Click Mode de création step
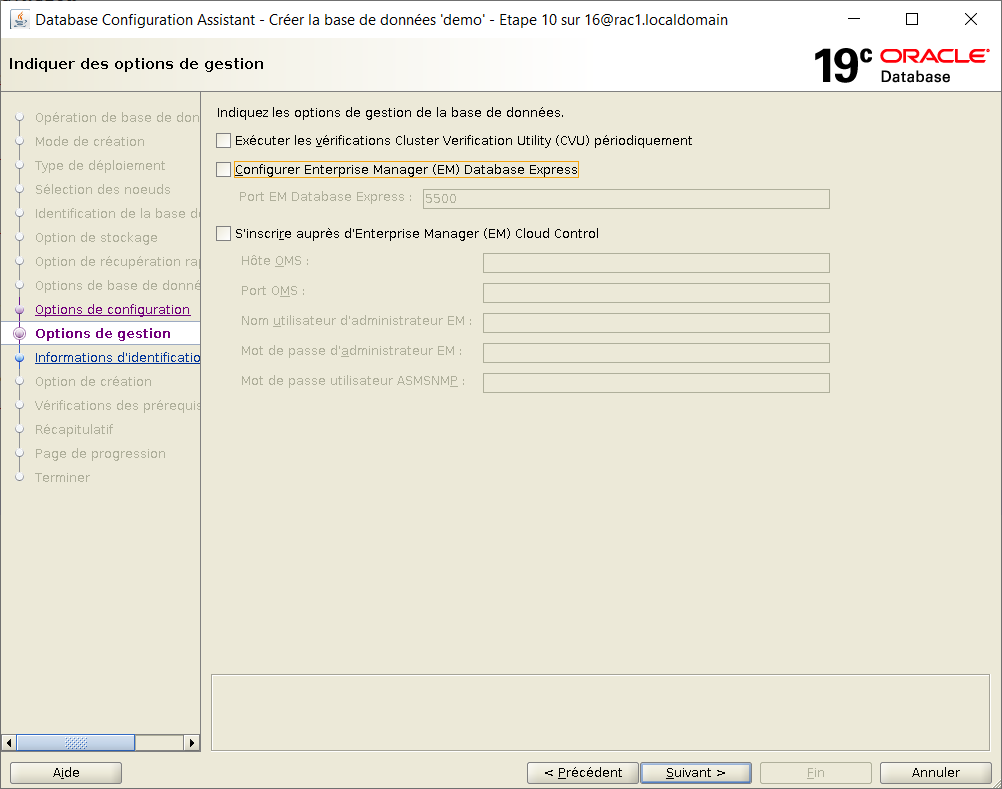The image size is (1002, 789). (90, 141)
